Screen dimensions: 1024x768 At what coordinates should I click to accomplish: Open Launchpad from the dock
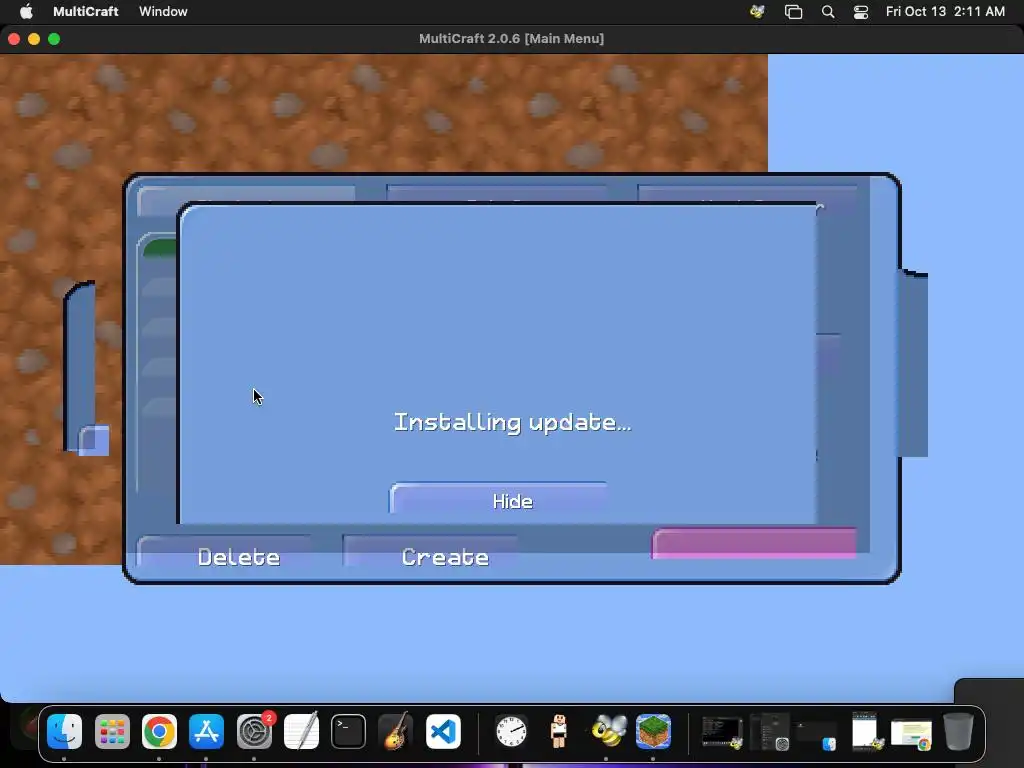(112, 731)
